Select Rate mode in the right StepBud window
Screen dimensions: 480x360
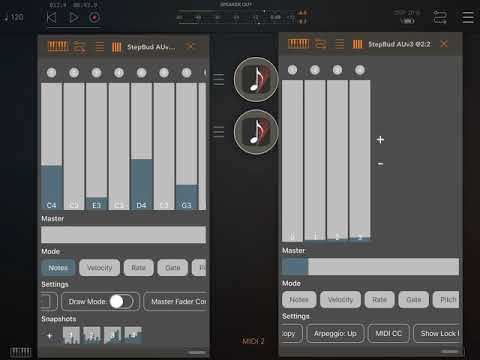click(x=379, y=300)
